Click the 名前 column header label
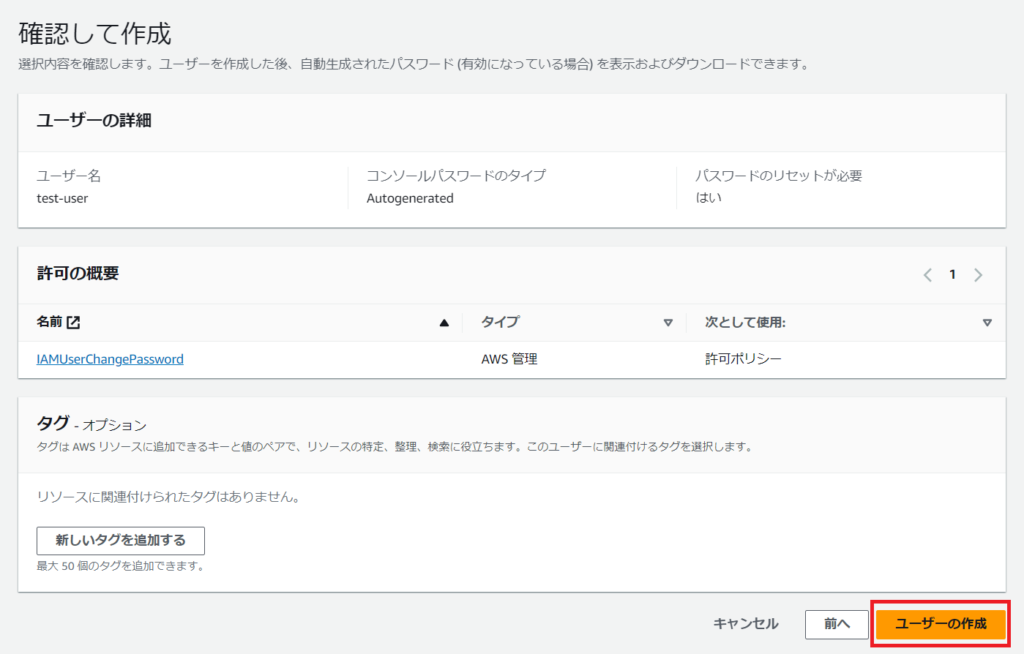The height and width of the screenshot is (654, 1024). 49,323
